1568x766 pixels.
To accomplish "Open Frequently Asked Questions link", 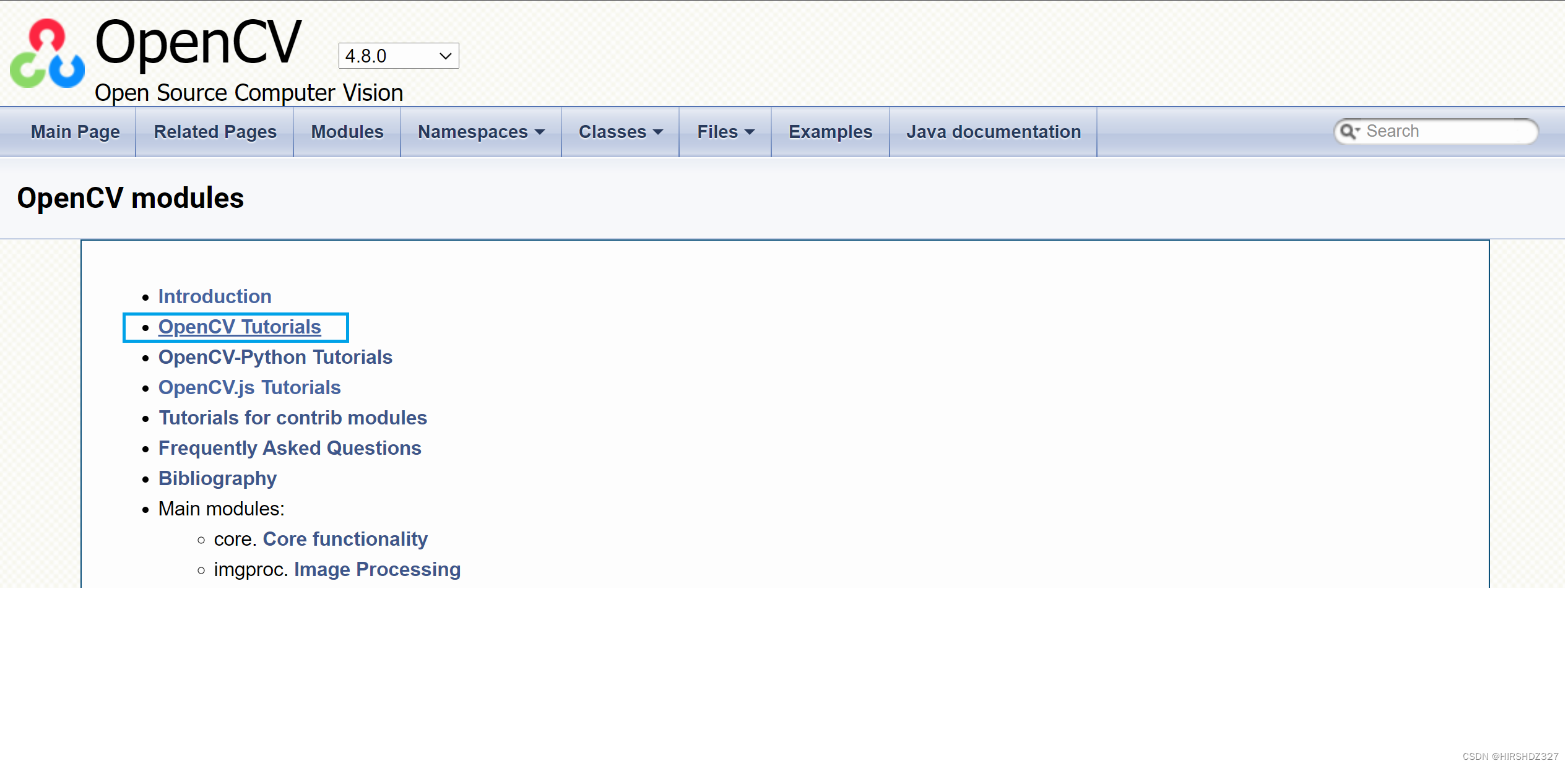I will [x=289, y=448].
